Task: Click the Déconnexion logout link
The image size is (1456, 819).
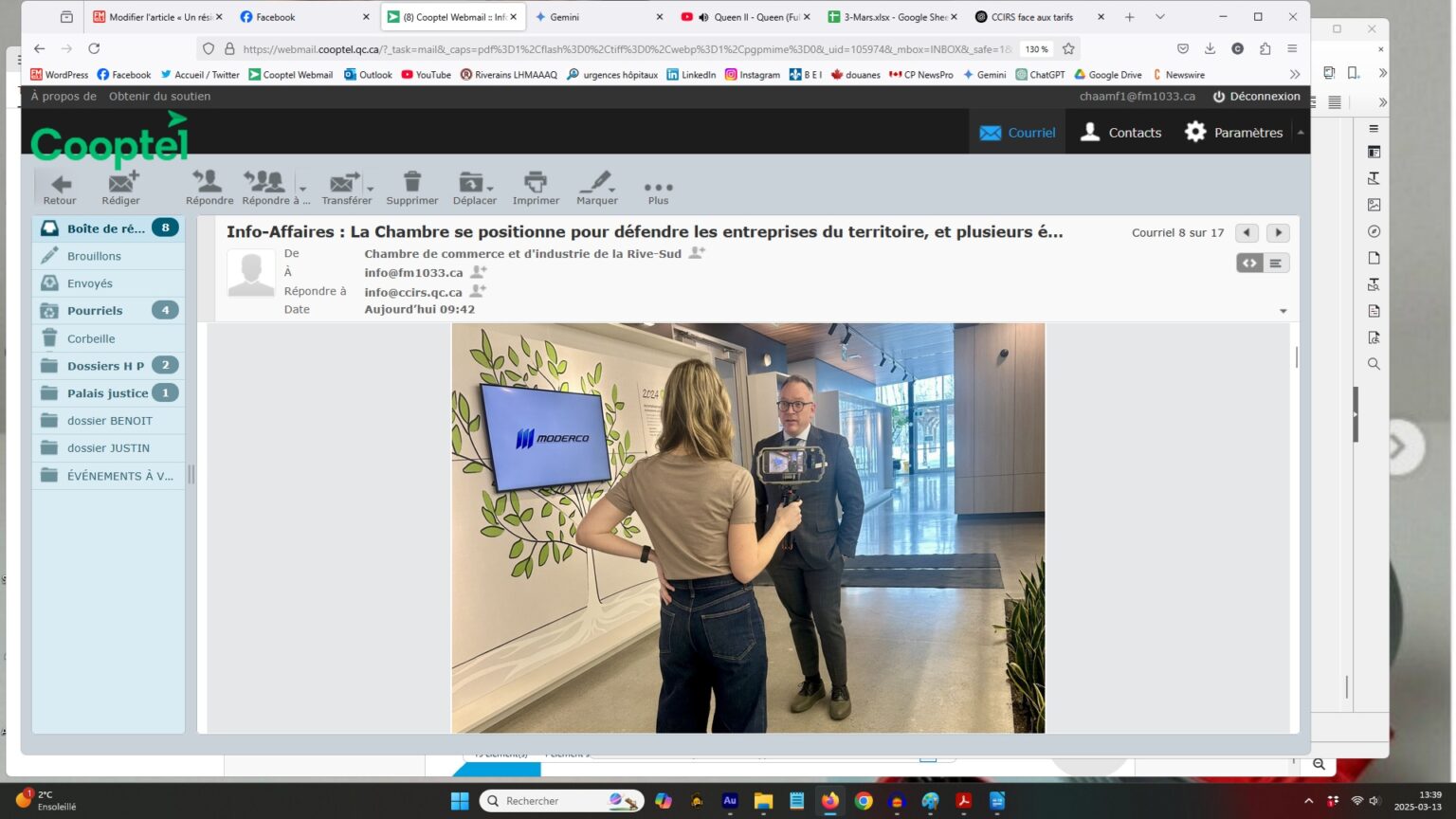Action: tap(1256, 97)
